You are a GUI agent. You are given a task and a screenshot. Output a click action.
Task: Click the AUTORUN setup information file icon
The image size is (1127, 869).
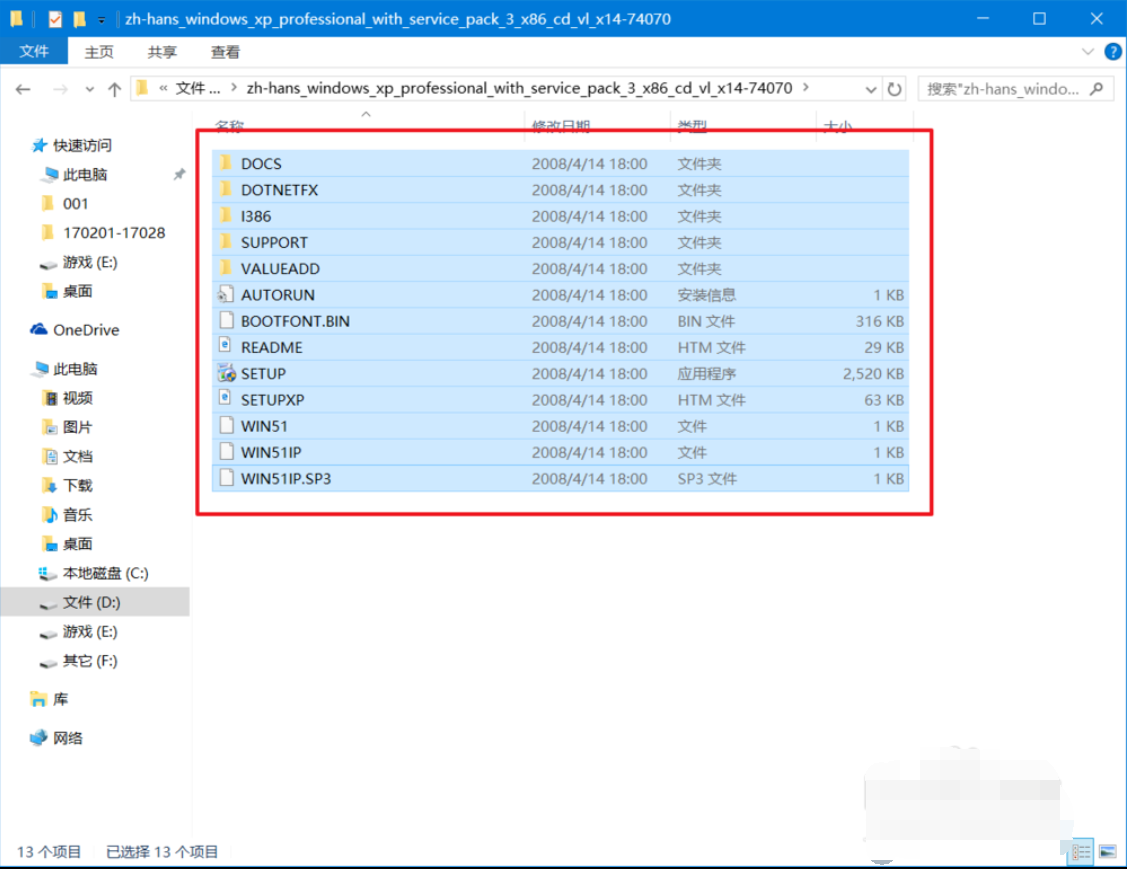pyautogui.click(x=225, y=295)
